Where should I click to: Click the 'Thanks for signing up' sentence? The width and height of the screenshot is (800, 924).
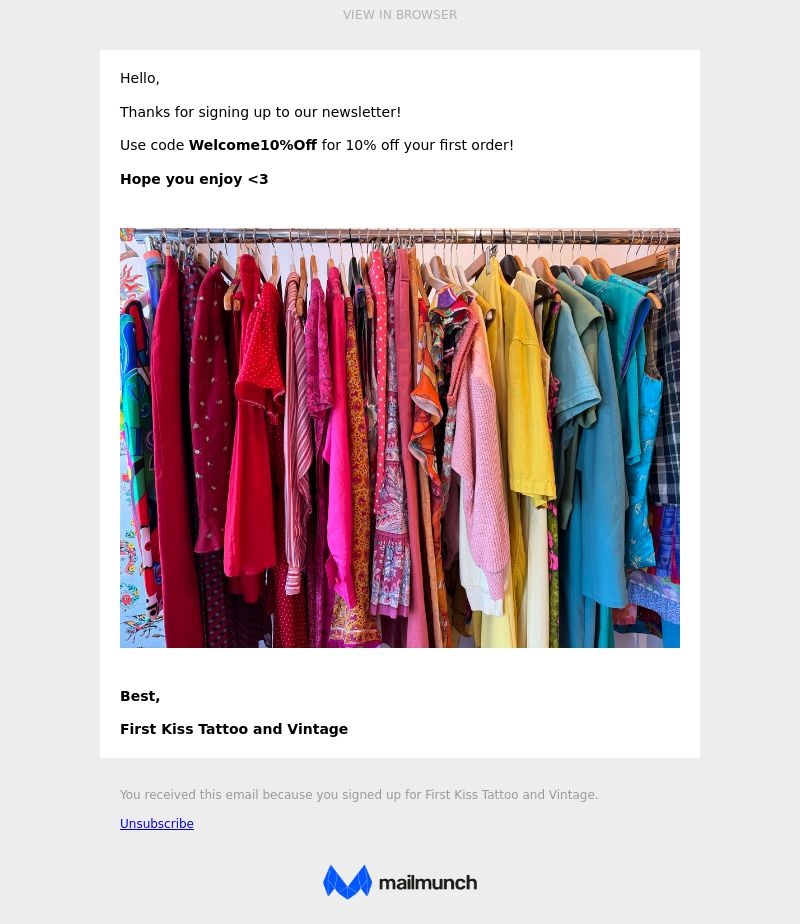point(260,112)
